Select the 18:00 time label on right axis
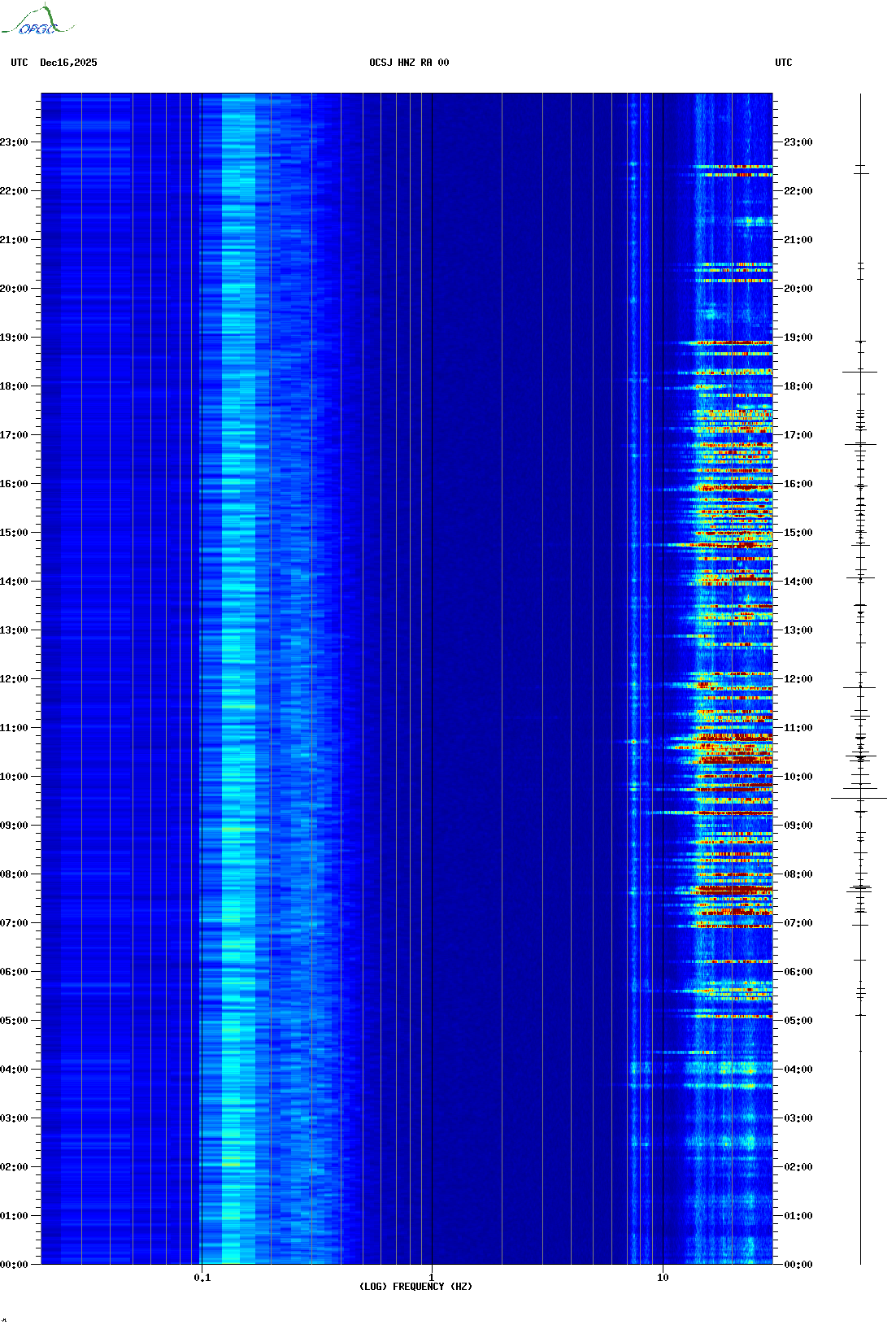This screenshot has width=896, height=1329. point(798,386)
